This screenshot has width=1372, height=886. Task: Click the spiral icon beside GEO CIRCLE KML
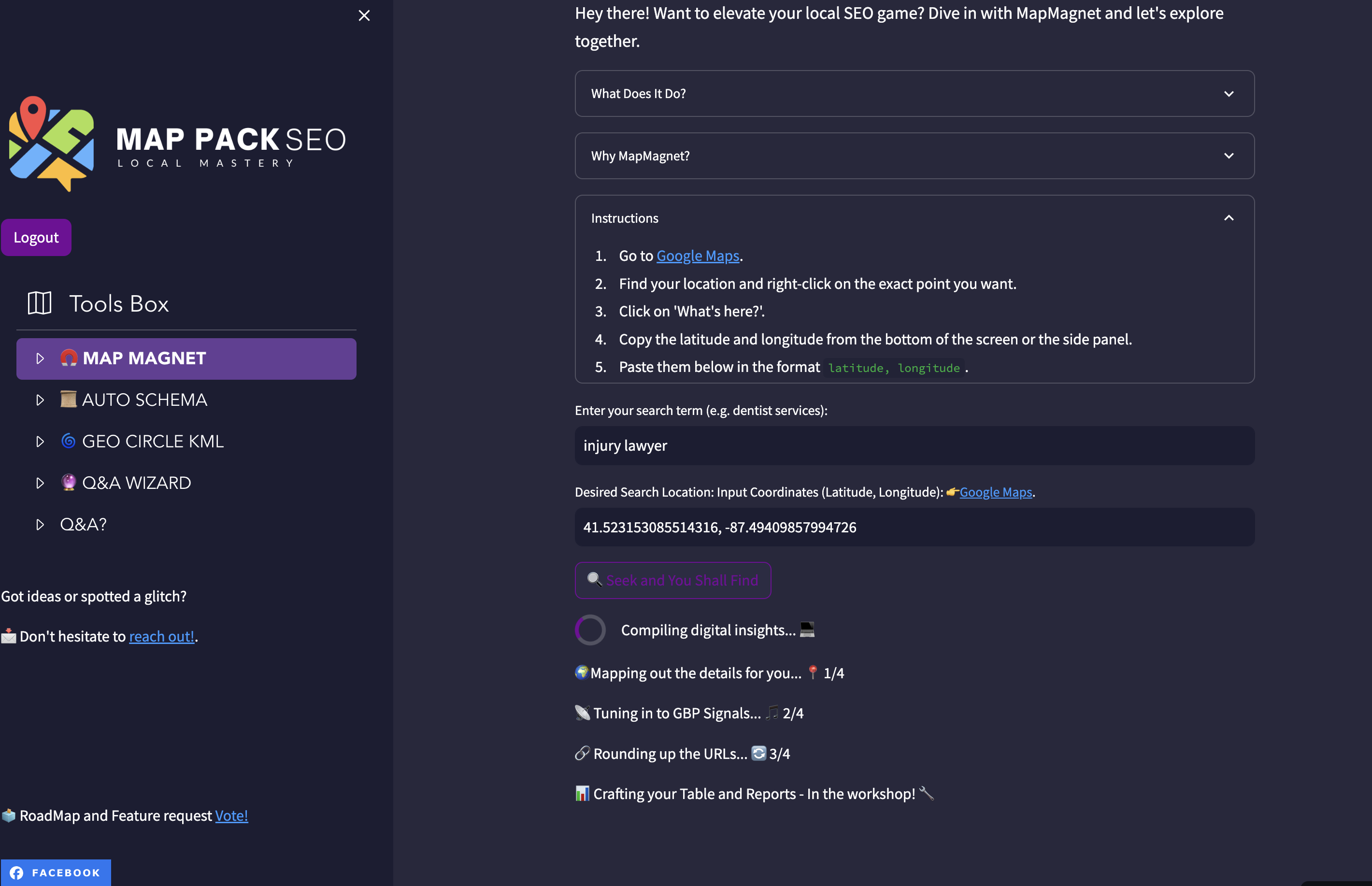coord(69,441)
